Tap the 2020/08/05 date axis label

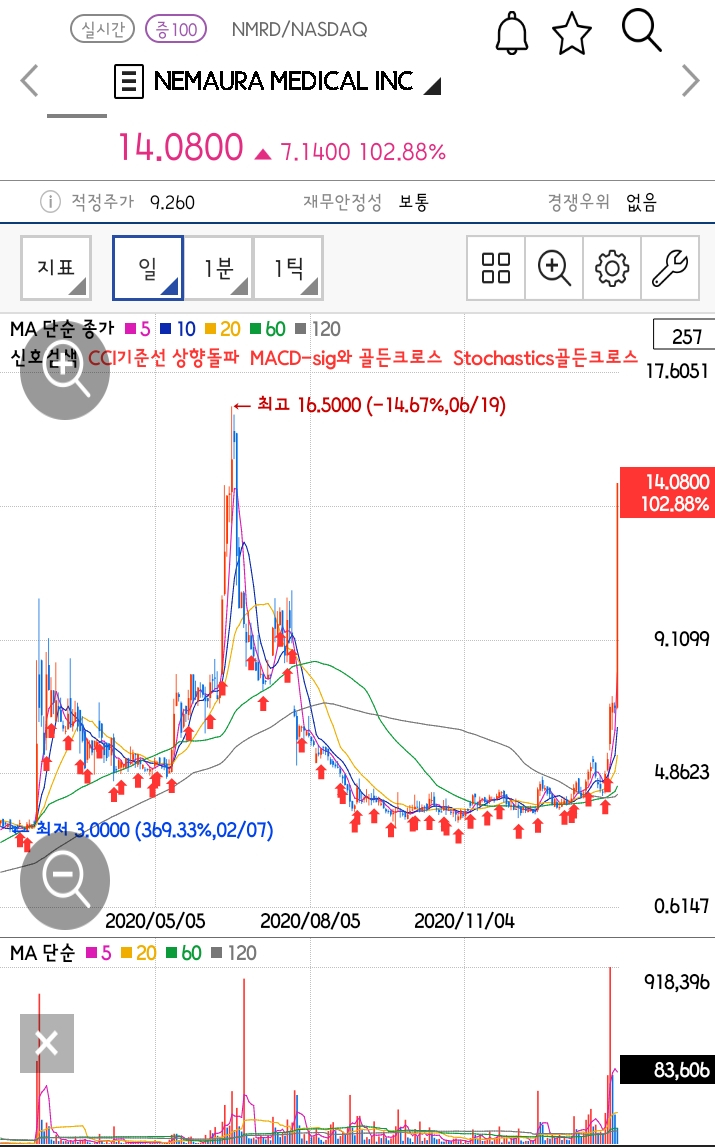(x=310, y=920)
